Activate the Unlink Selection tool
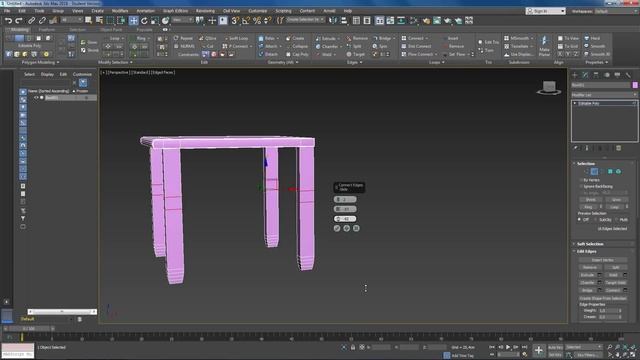Image resolution: width=640 pixels, height=360 pixels. [42, 20]
